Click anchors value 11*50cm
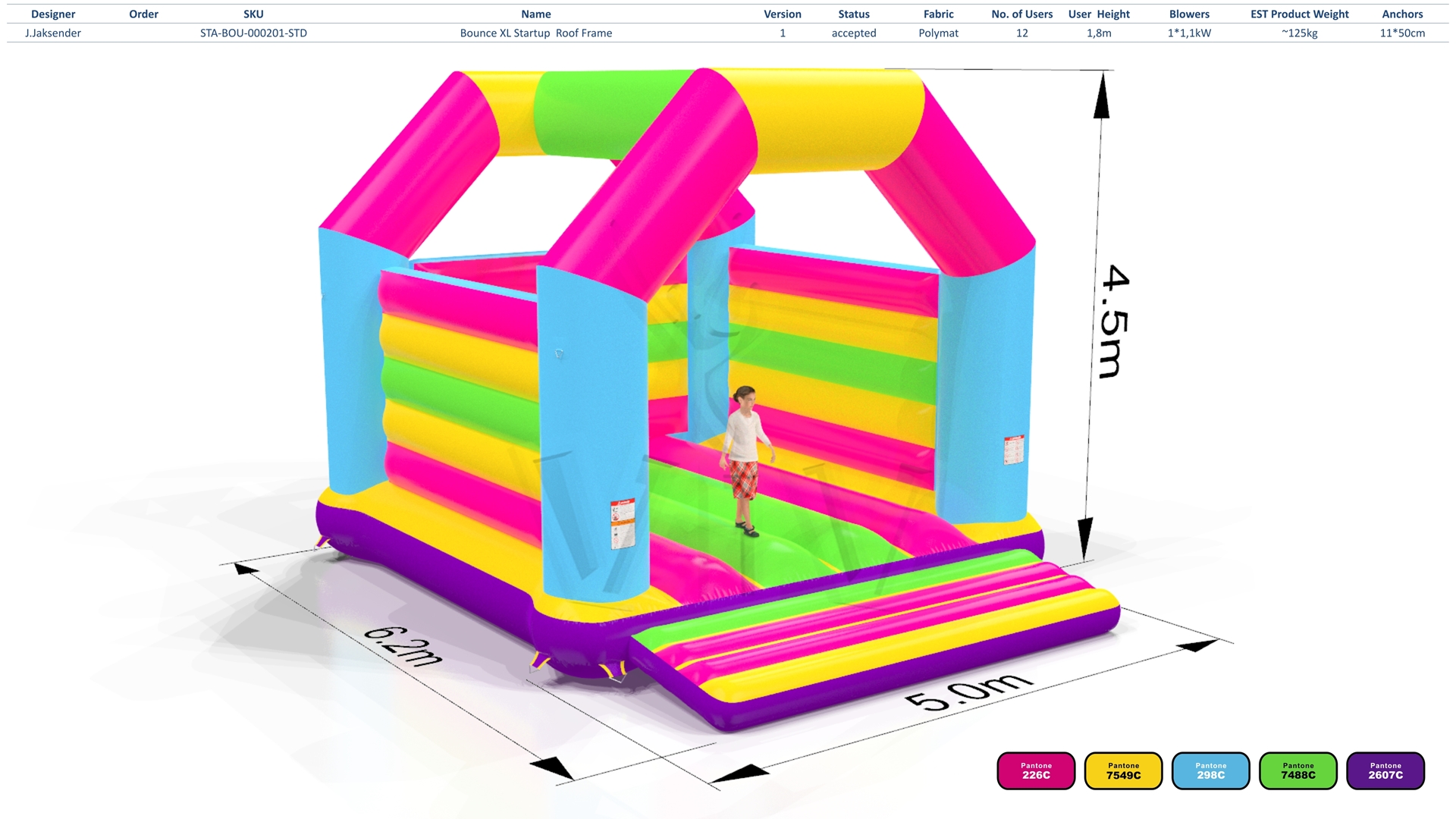Screen dimensions: 1456x819 click(x=1402, y=33)
